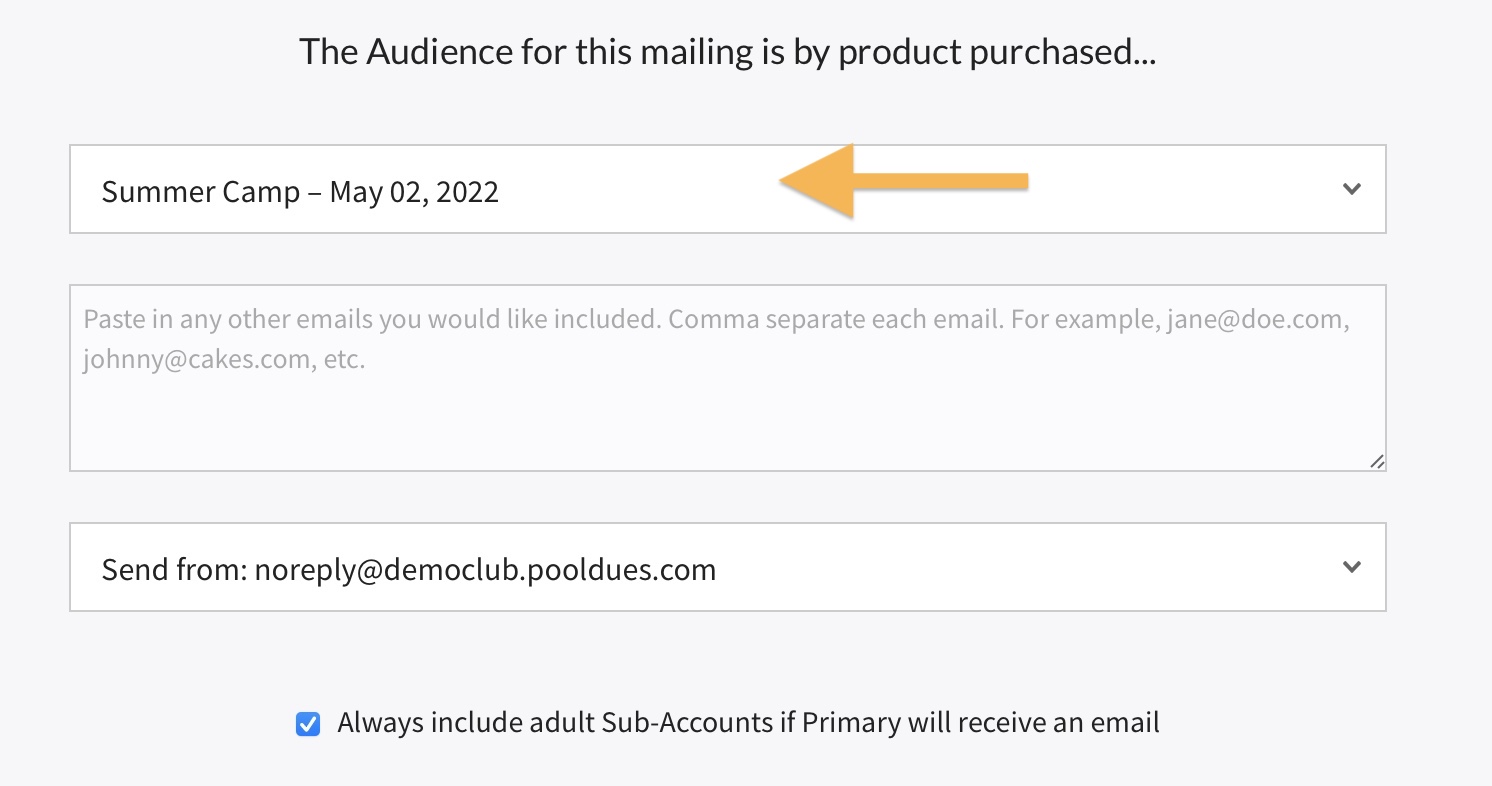The width and height of the screenshot is (1492, 786).
Task: Click the adult Sub-Accounts checkbox label text
Action: tap(748, 722)
